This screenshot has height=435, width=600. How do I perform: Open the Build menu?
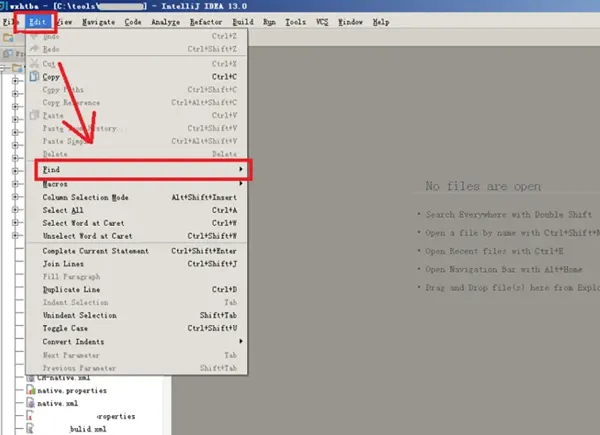pos(243,22)
